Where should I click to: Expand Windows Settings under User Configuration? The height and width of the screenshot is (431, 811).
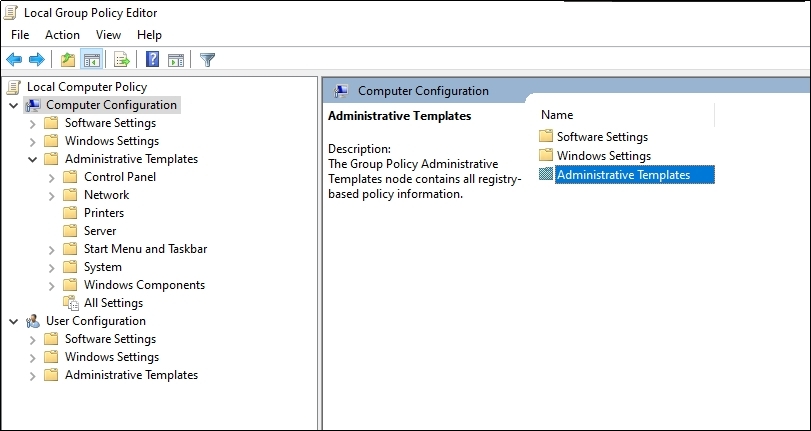pos(33,358)
